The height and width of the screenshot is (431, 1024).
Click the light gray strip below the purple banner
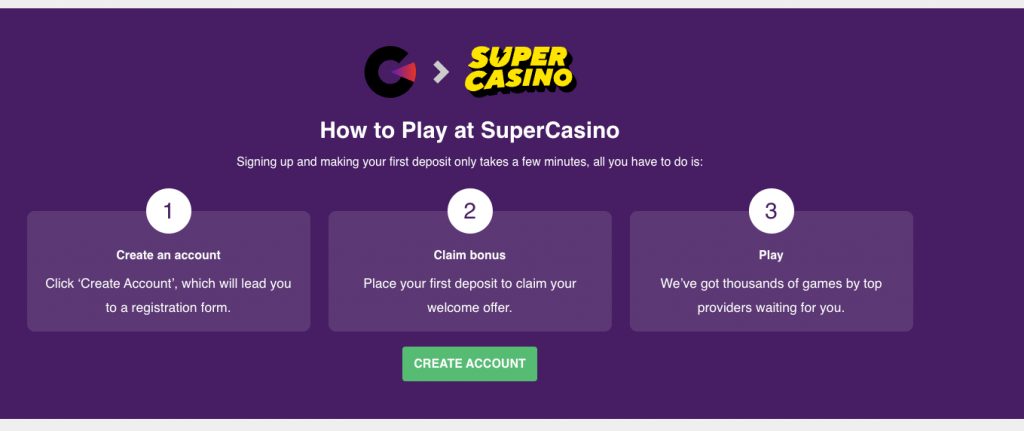(x=512, y=425)
